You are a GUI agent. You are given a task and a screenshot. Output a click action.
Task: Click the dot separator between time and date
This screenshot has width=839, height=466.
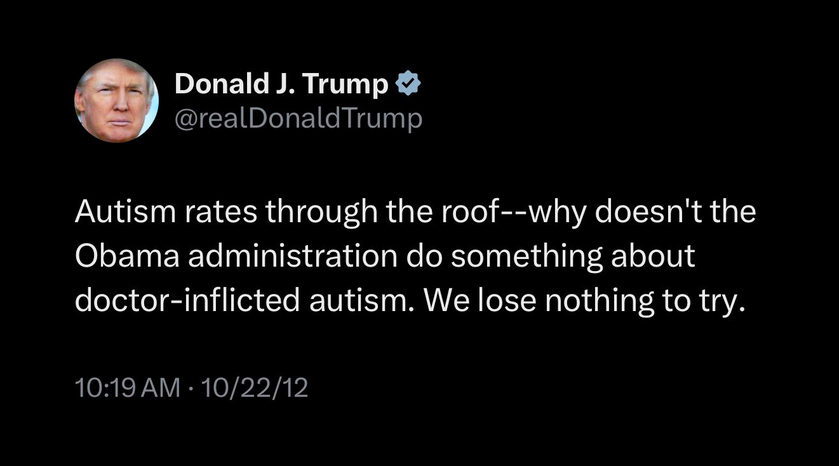190,388
